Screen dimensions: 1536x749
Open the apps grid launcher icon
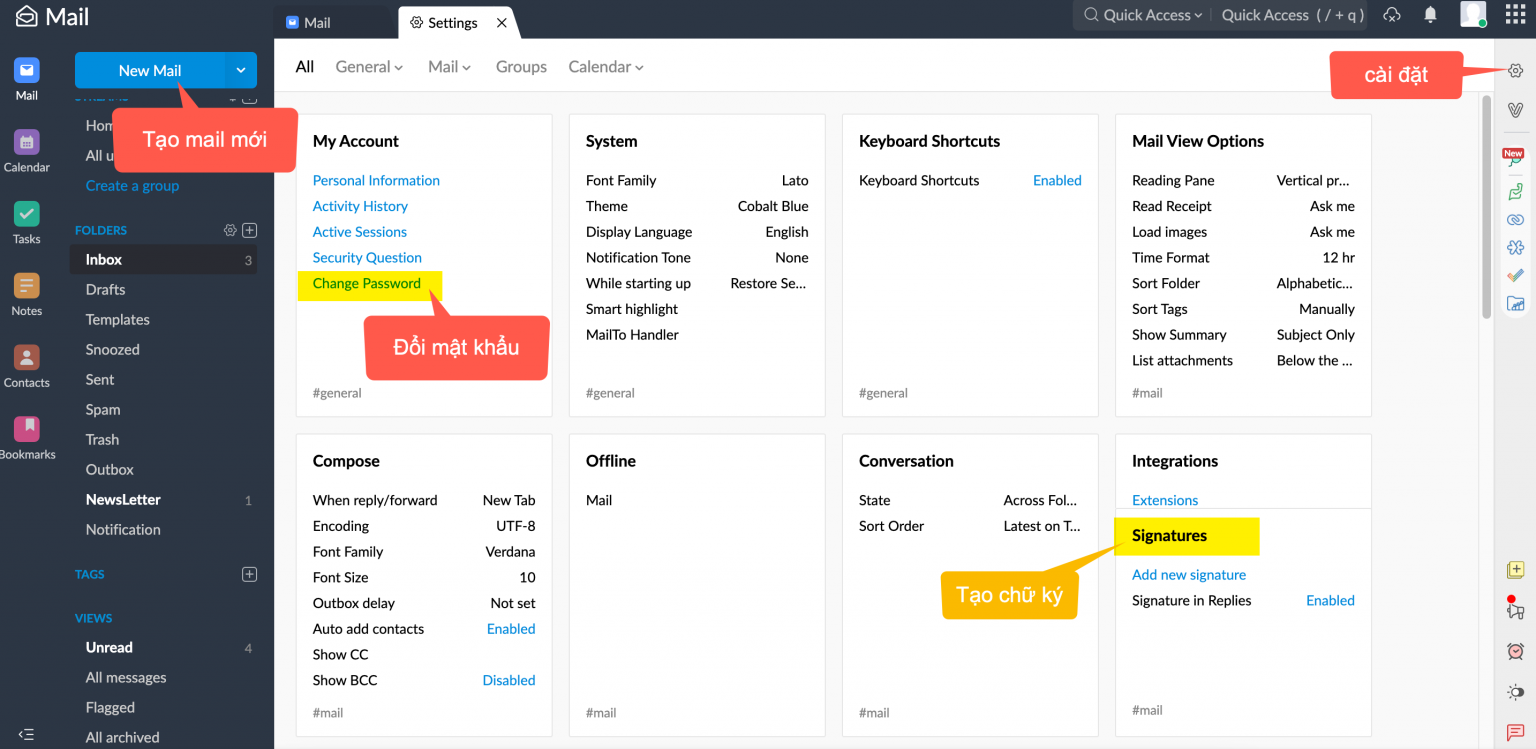click(x=1515, y=15)
